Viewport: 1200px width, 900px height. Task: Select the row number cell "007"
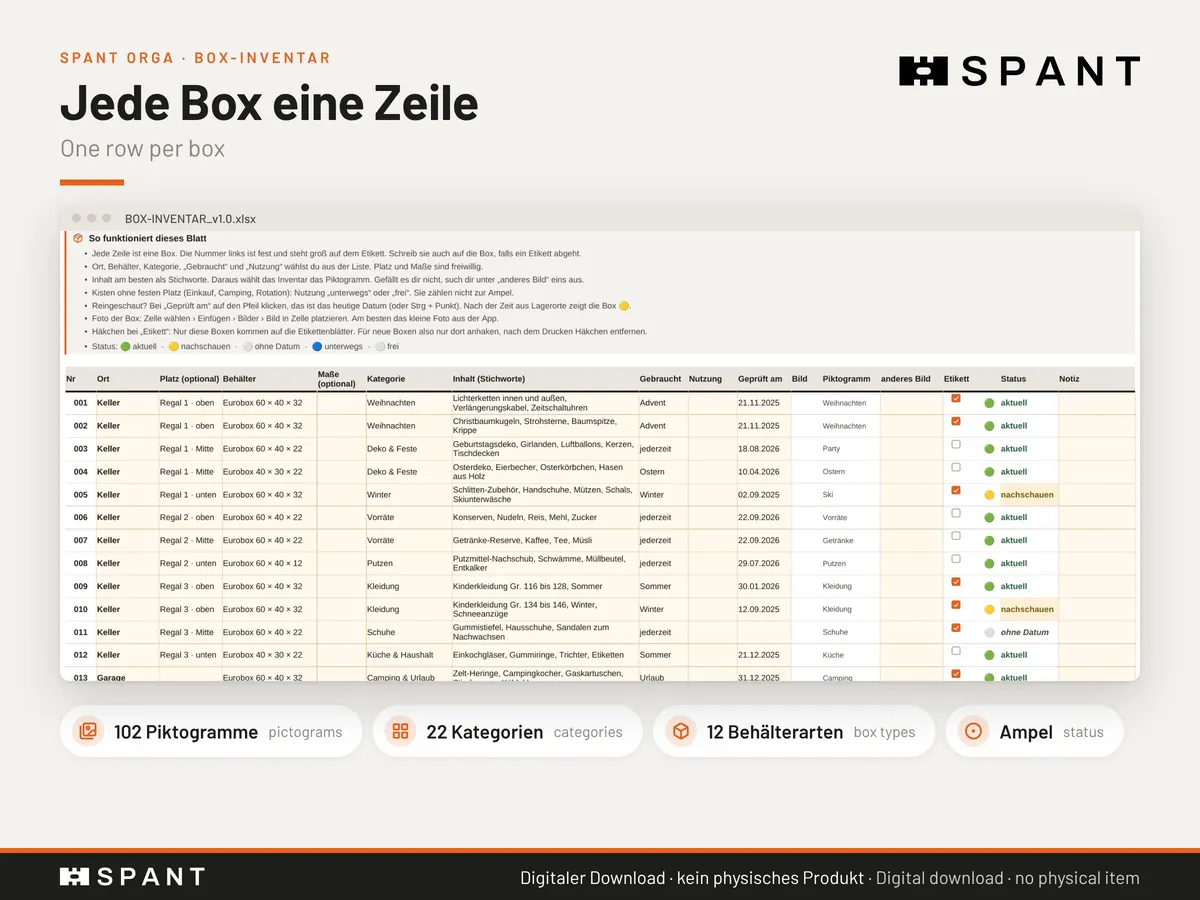(80, 541)
